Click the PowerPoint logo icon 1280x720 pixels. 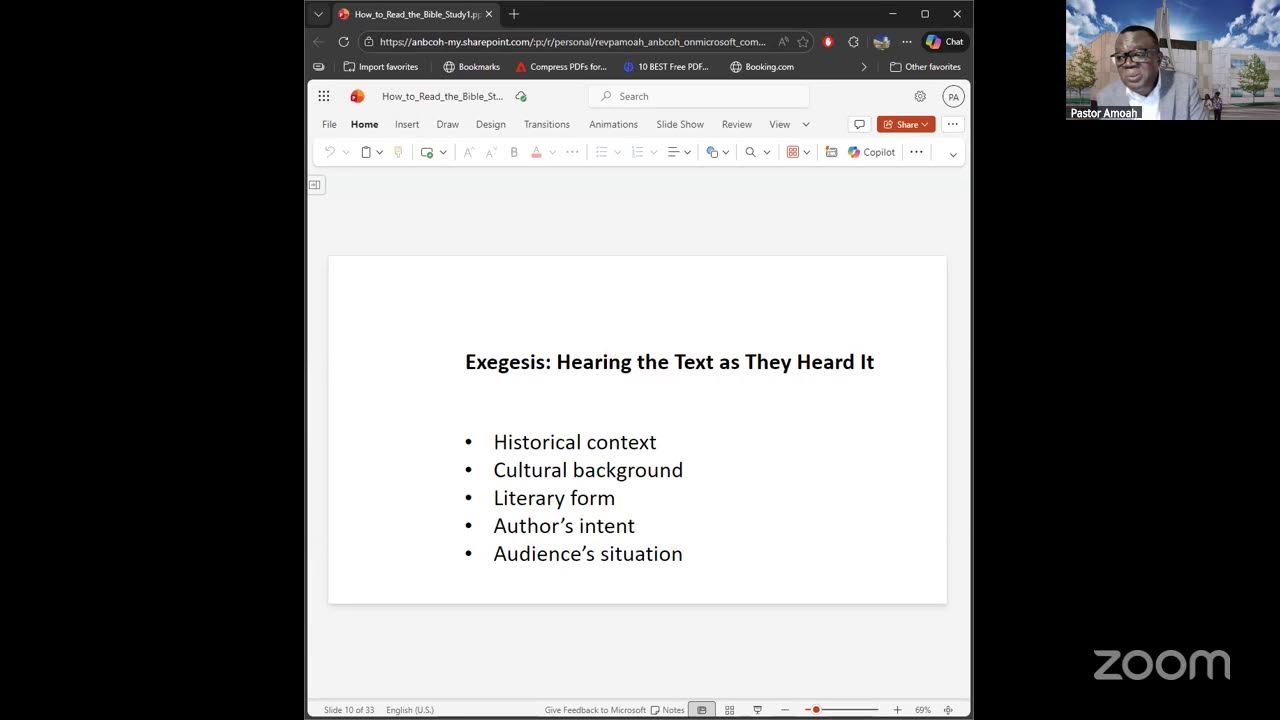click(x=357, y=96)
